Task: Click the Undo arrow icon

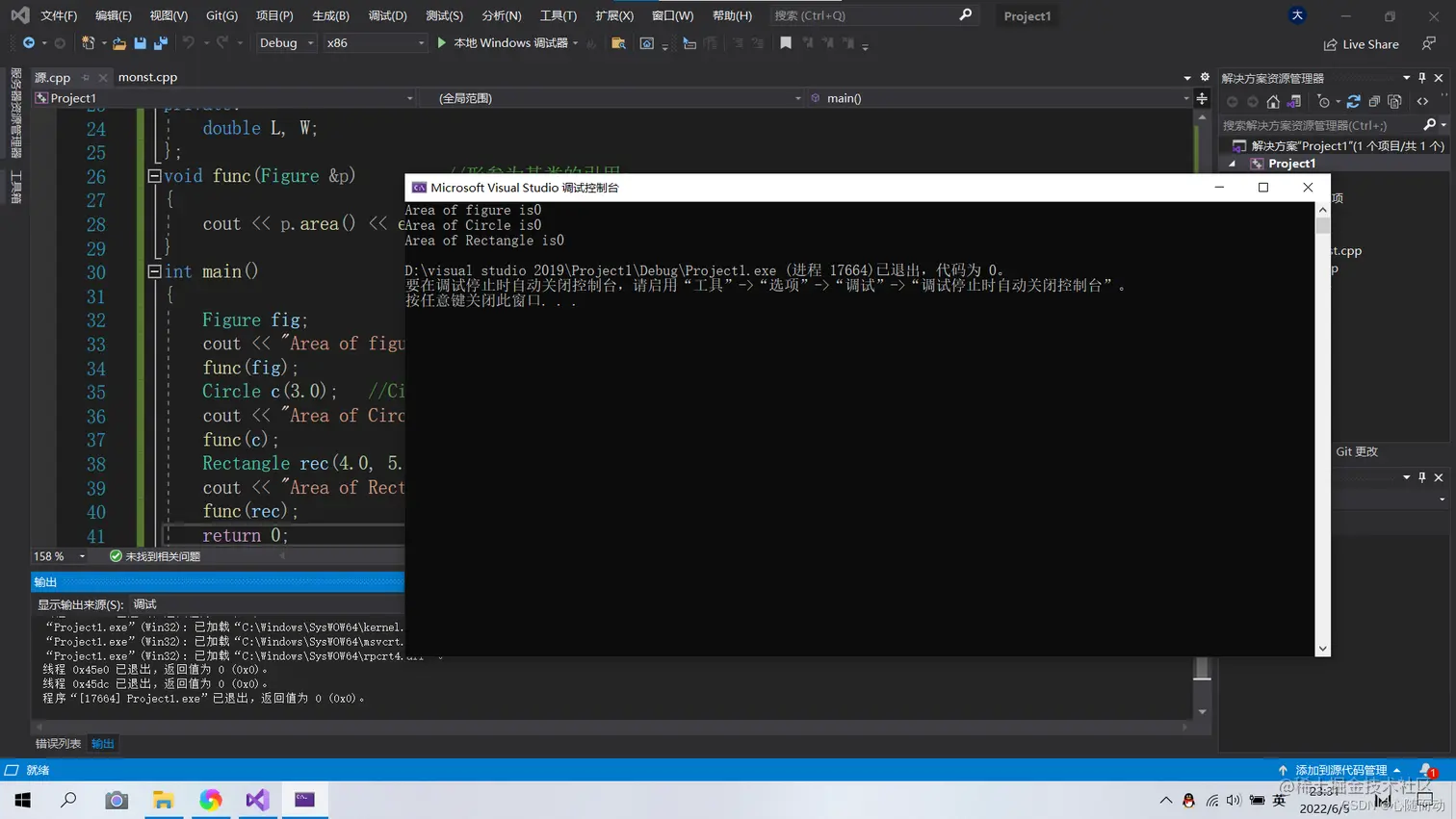Action: [189, 43]
